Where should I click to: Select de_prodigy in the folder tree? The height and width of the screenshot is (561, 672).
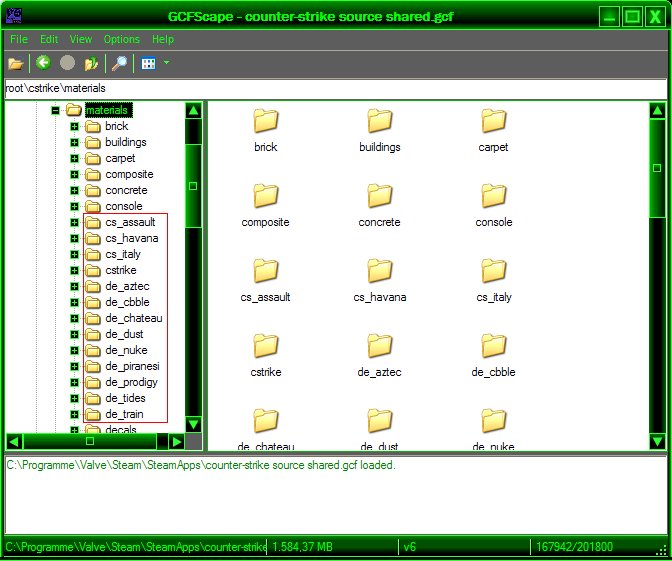point(132,382)
